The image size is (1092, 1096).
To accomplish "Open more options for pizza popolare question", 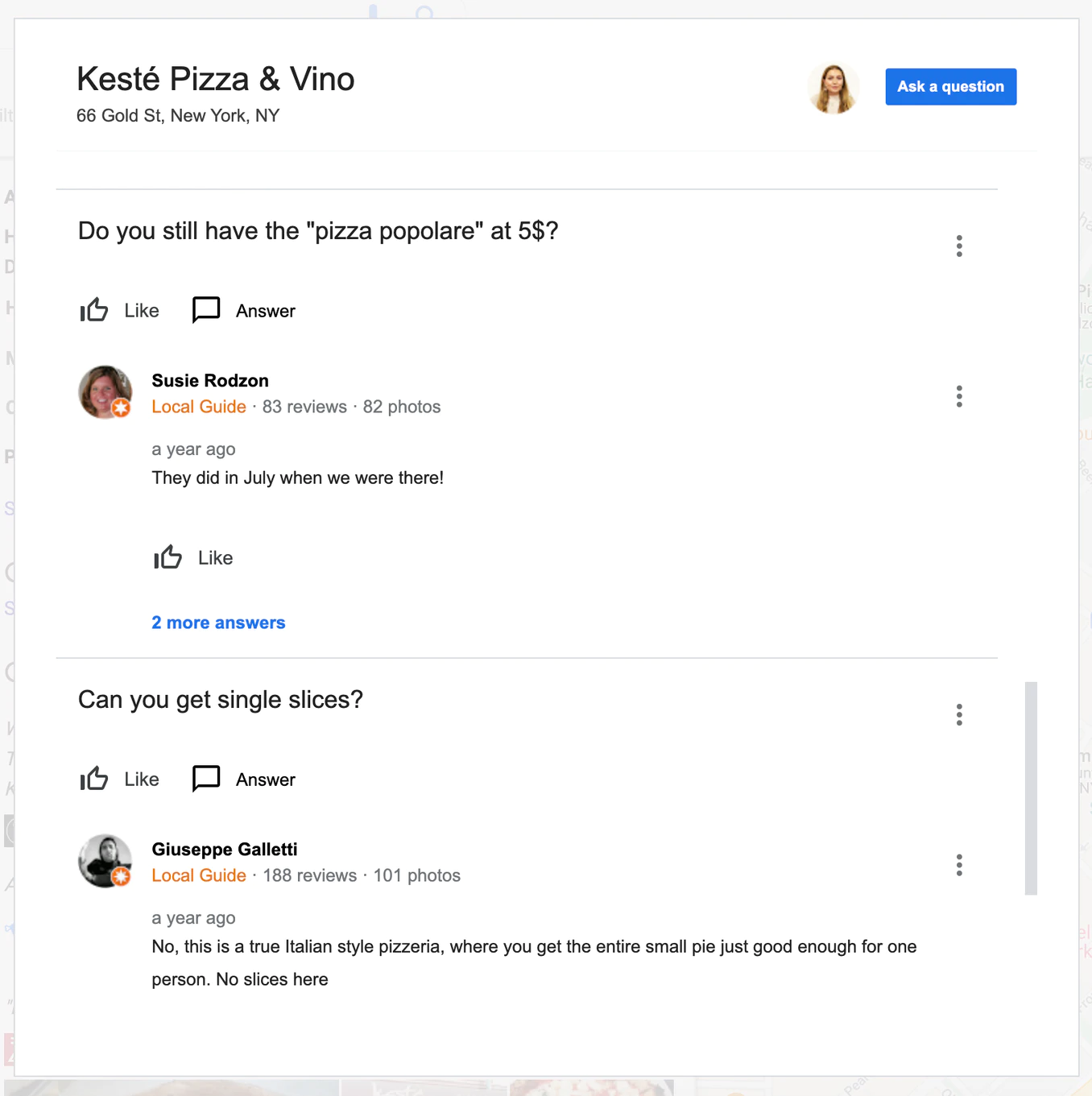I will pyautogui.click(x=959, y=246).
